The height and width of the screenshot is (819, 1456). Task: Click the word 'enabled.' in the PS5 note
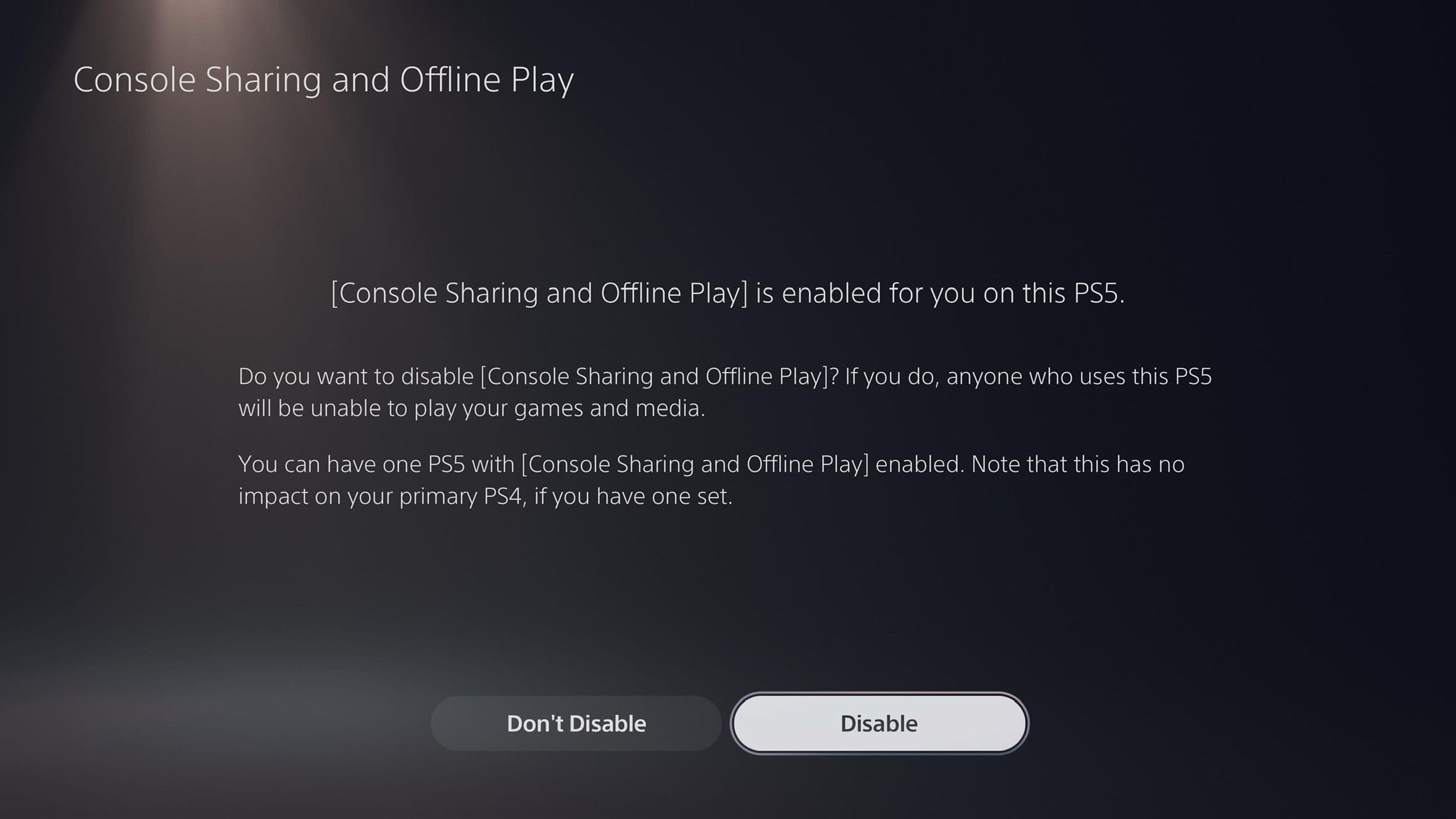[920, 464]
